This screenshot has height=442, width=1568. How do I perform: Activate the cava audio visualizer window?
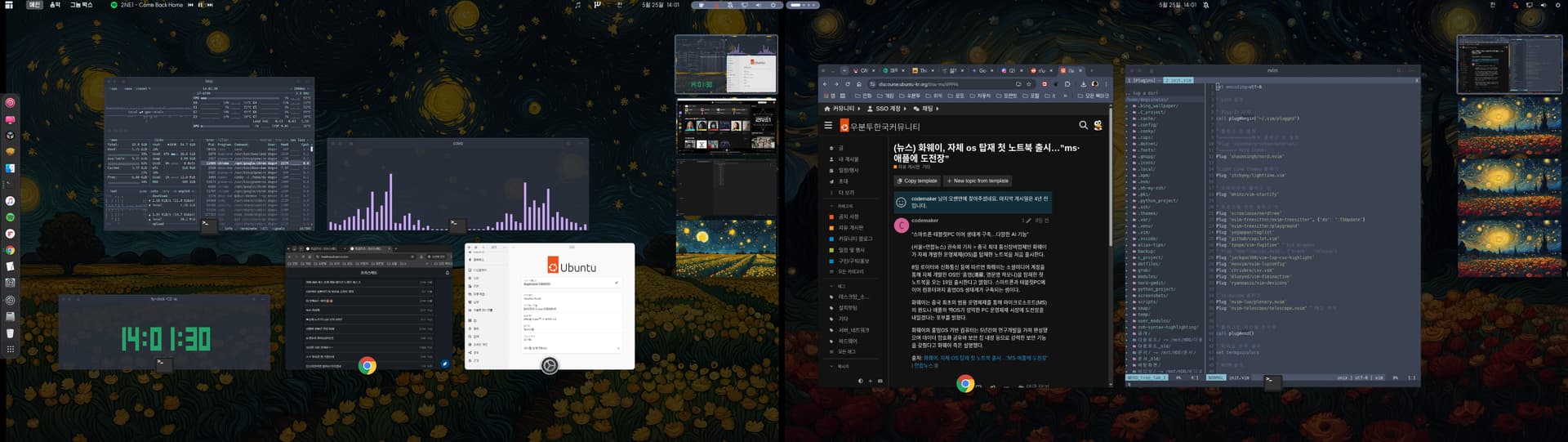pyautogui.click(x=458, y=185)
